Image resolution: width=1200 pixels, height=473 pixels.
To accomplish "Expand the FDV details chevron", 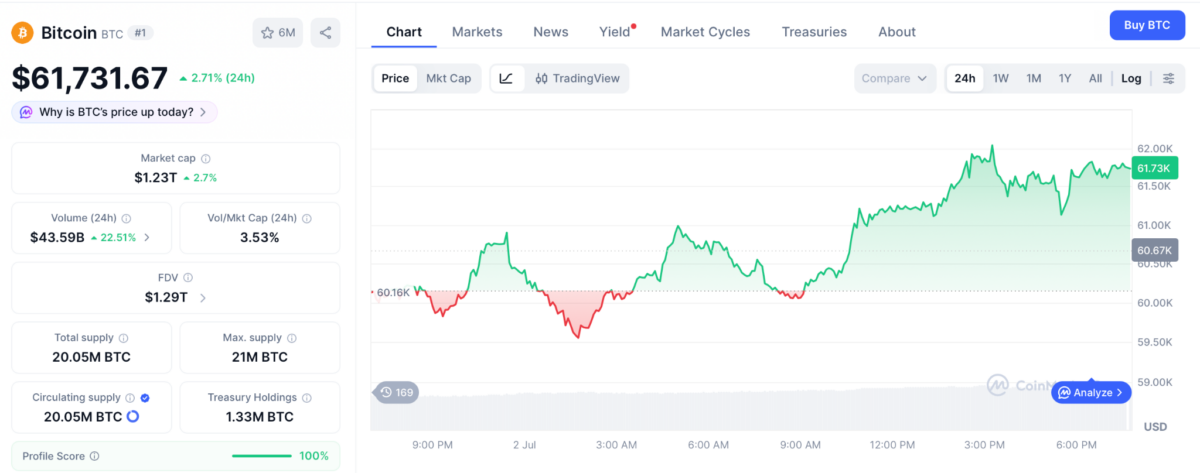I will point(203,297).
